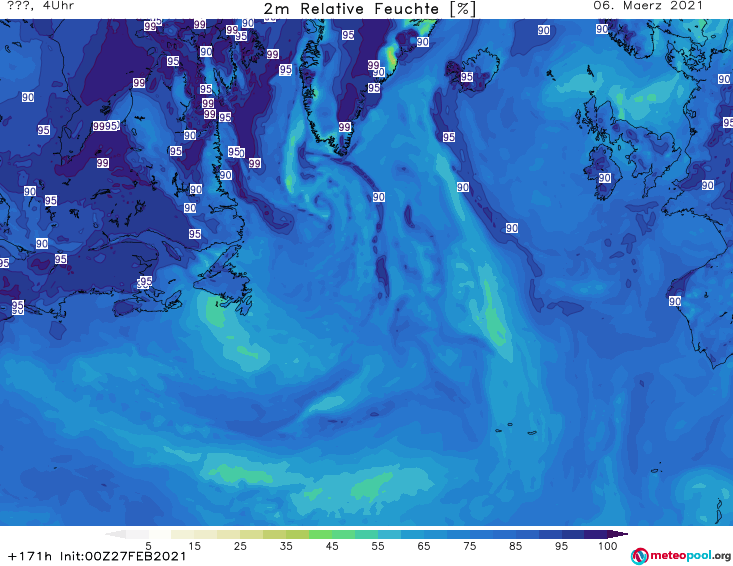The image size is (733, 566).
Task: Click the 90 label directly south of Greenland
Action: 379,197
